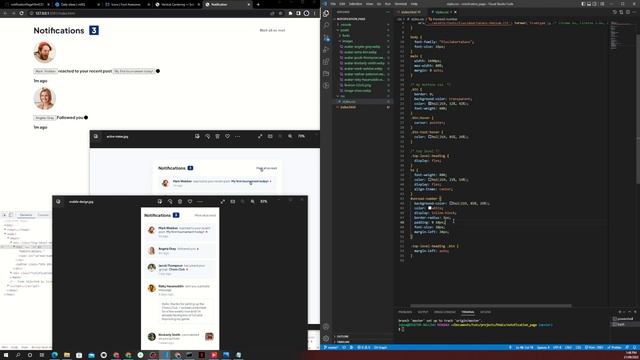
Task: Click Go Live / Port button in VS Code status bar
Action: click(594, 347)
